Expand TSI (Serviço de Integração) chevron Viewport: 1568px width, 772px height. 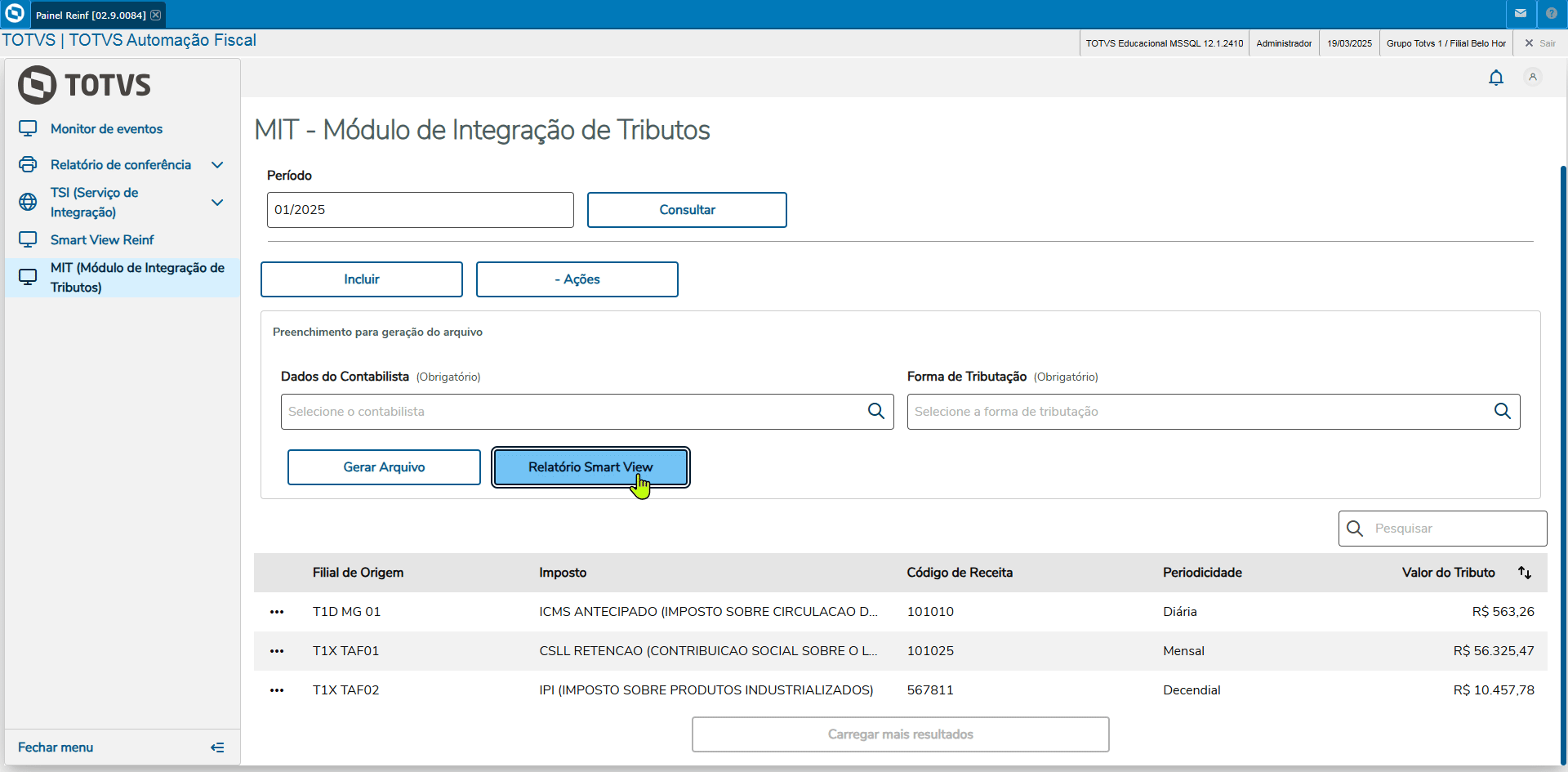(217, 202)
